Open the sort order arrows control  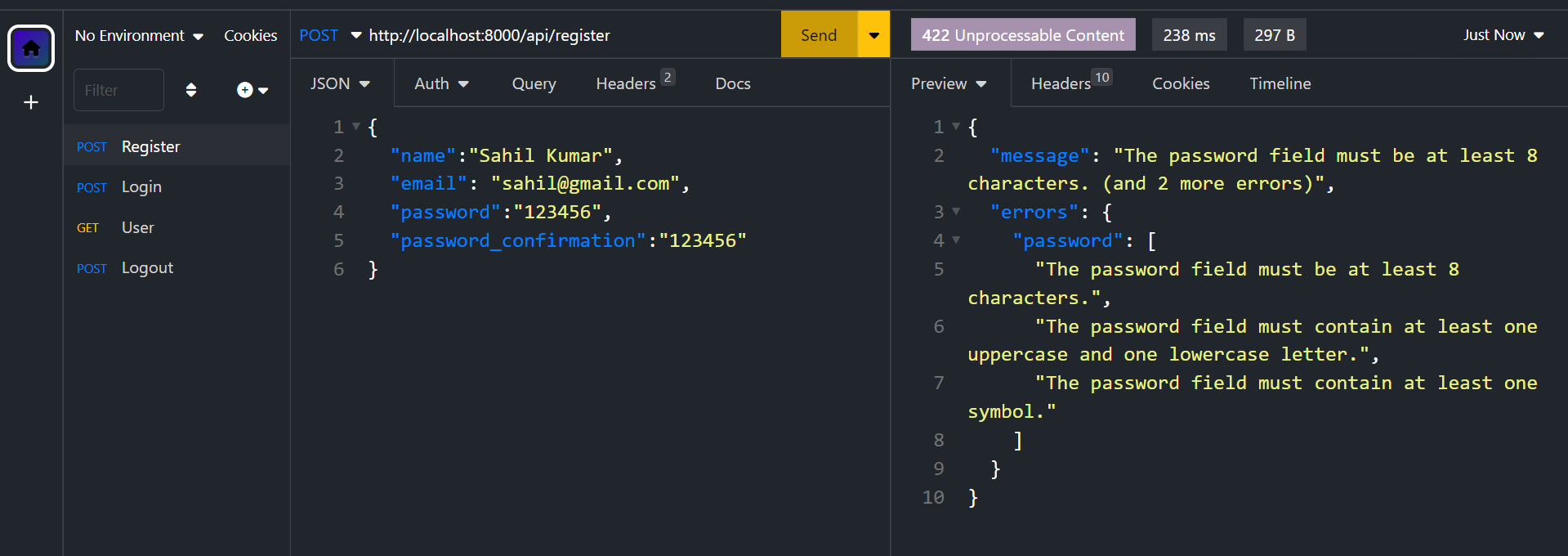(x=191, y=90)
